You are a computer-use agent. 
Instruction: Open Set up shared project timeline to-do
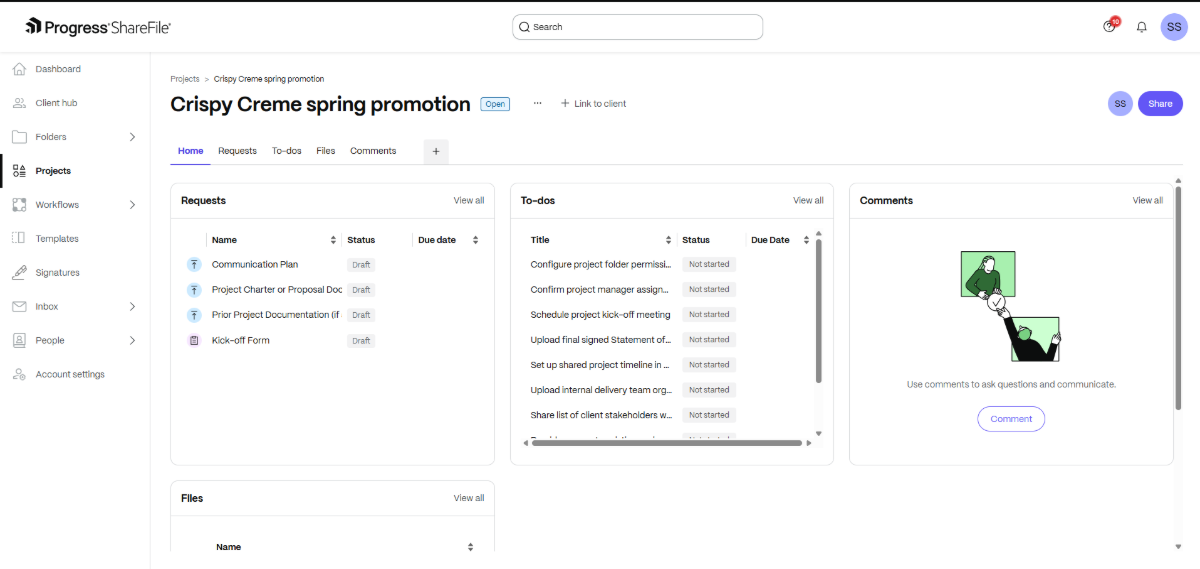tap(600, 365)
